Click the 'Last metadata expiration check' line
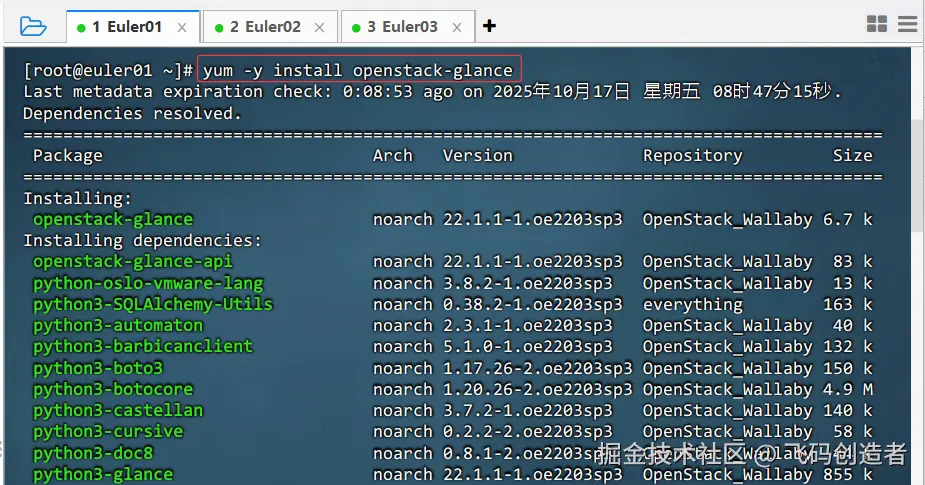The height and width of the screenshot is (485, 925). 432,92
